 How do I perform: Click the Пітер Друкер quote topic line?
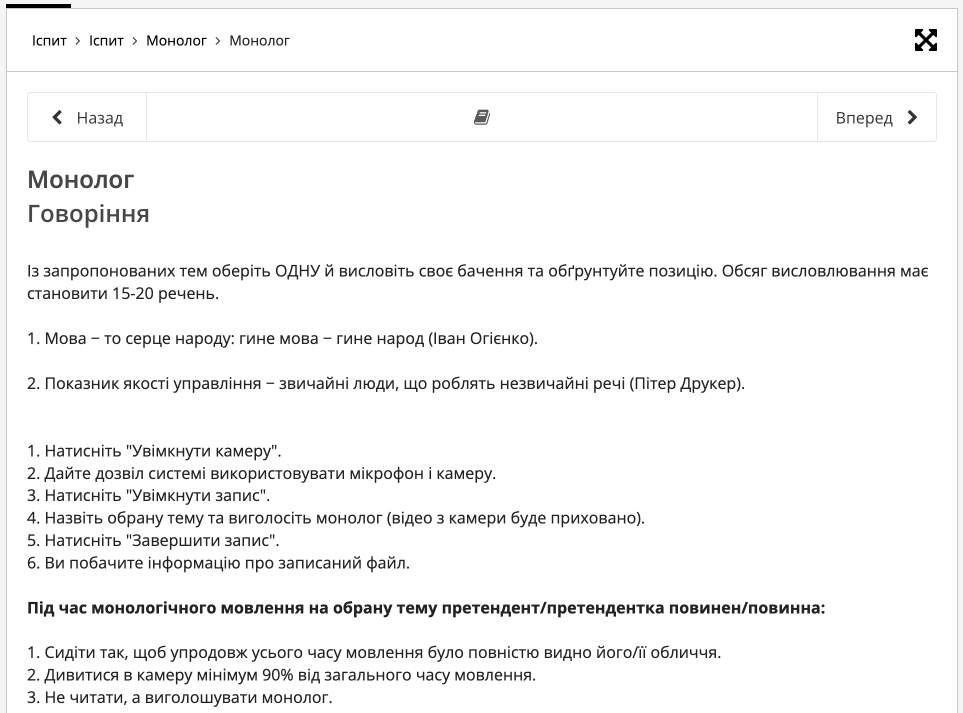click(386, 384)
